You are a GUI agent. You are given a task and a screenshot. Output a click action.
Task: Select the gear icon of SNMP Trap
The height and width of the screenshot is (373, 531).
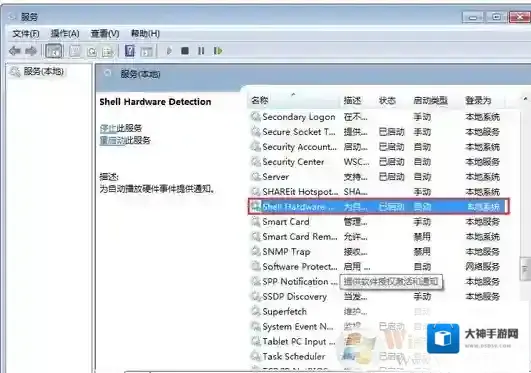pos(255,251)
